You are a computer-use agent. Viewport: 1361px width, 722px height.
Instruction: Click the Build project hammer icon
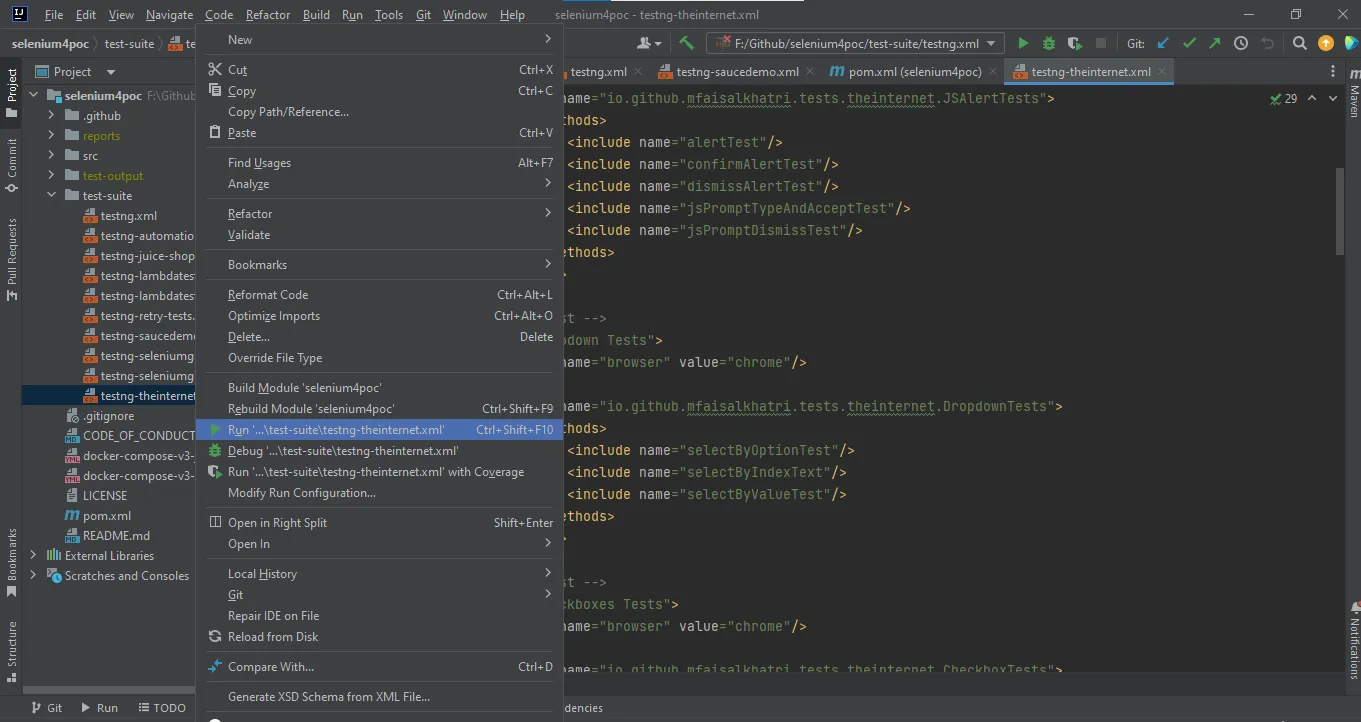pos(686,43)
